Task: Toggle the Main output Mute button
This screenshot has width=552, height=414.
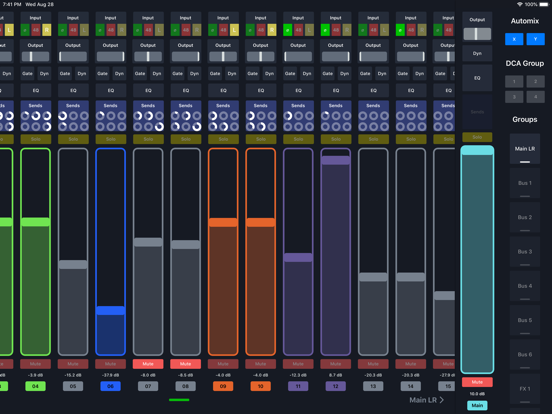Action: [x=477, y=382]
